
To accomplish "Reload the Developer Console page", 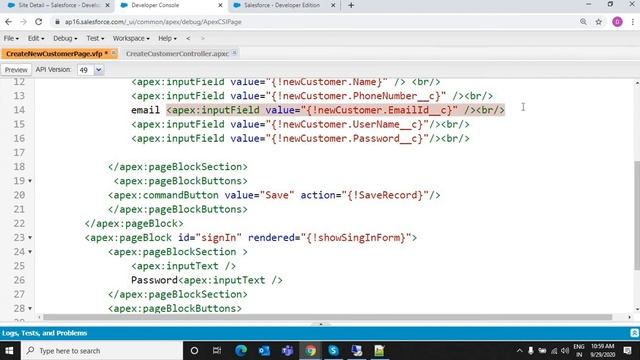I will (x=38, y=22).
